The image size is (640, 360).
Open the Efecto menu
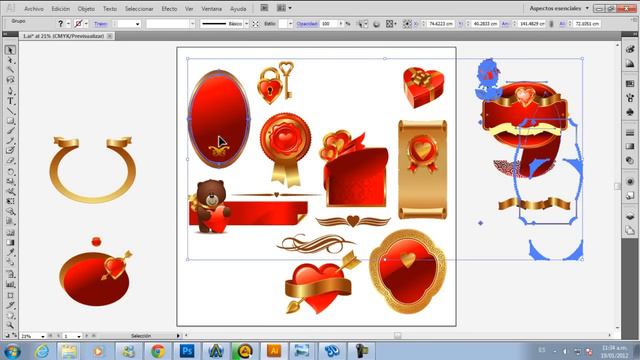[x=169, y=9]
